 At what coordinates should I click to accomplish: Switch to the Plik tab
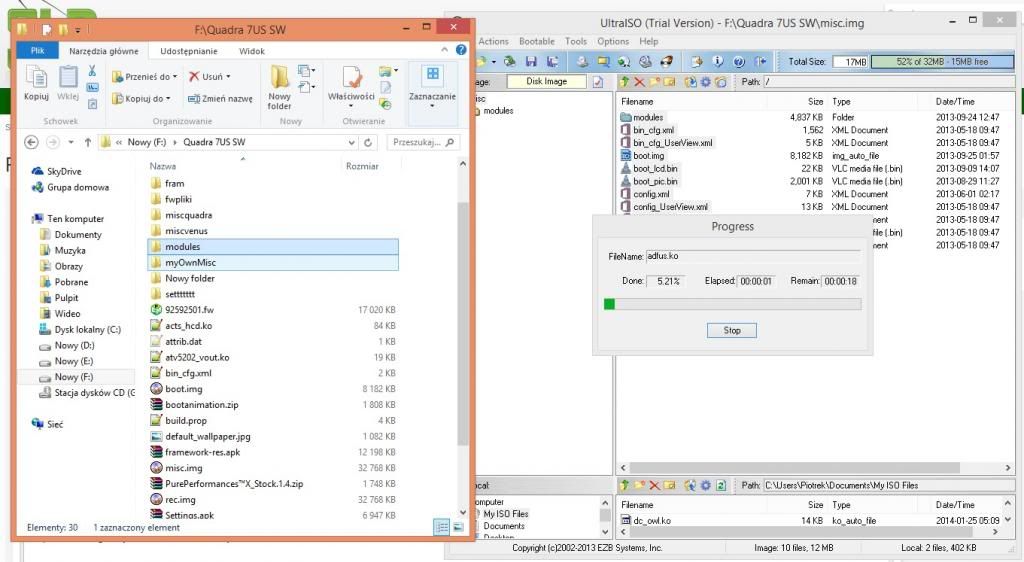[x=38, y=50]
